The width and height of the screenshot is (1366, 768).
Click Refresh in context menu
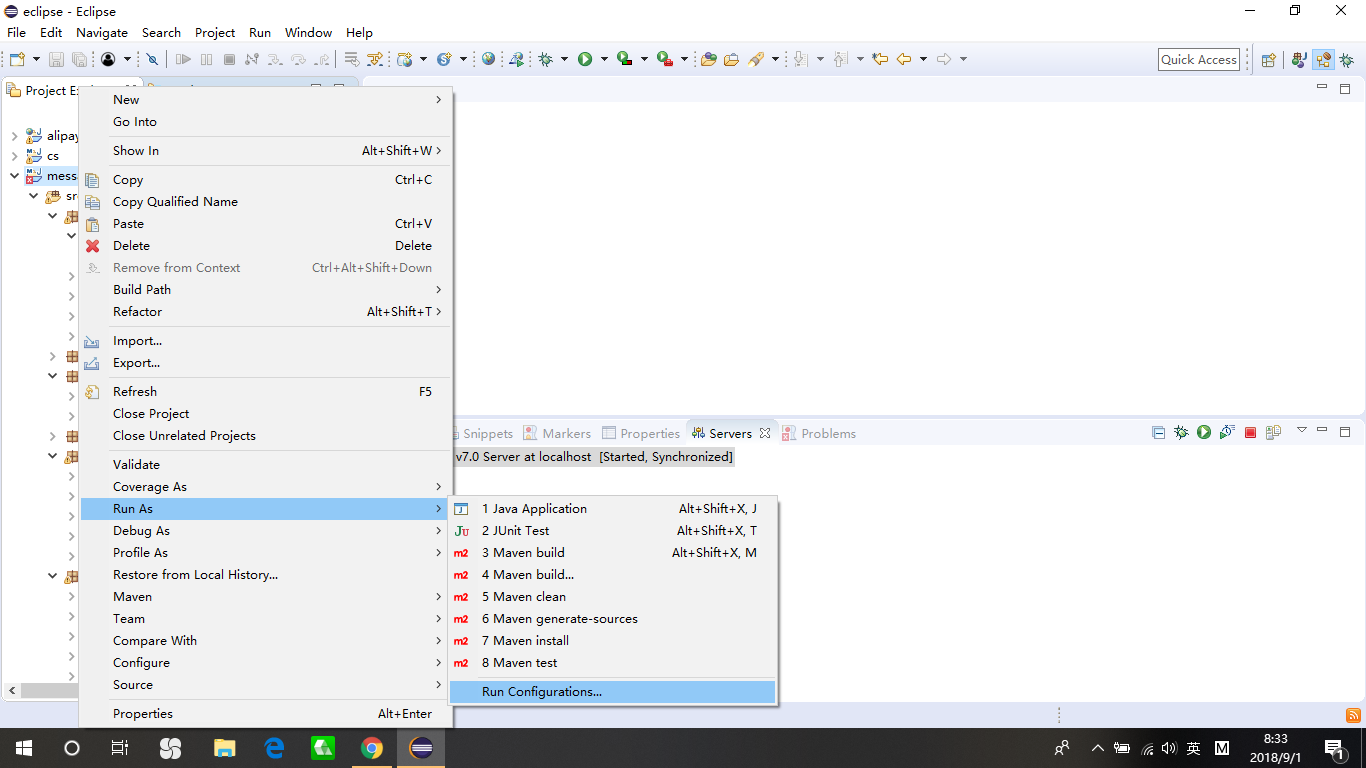tap(265, 392)
